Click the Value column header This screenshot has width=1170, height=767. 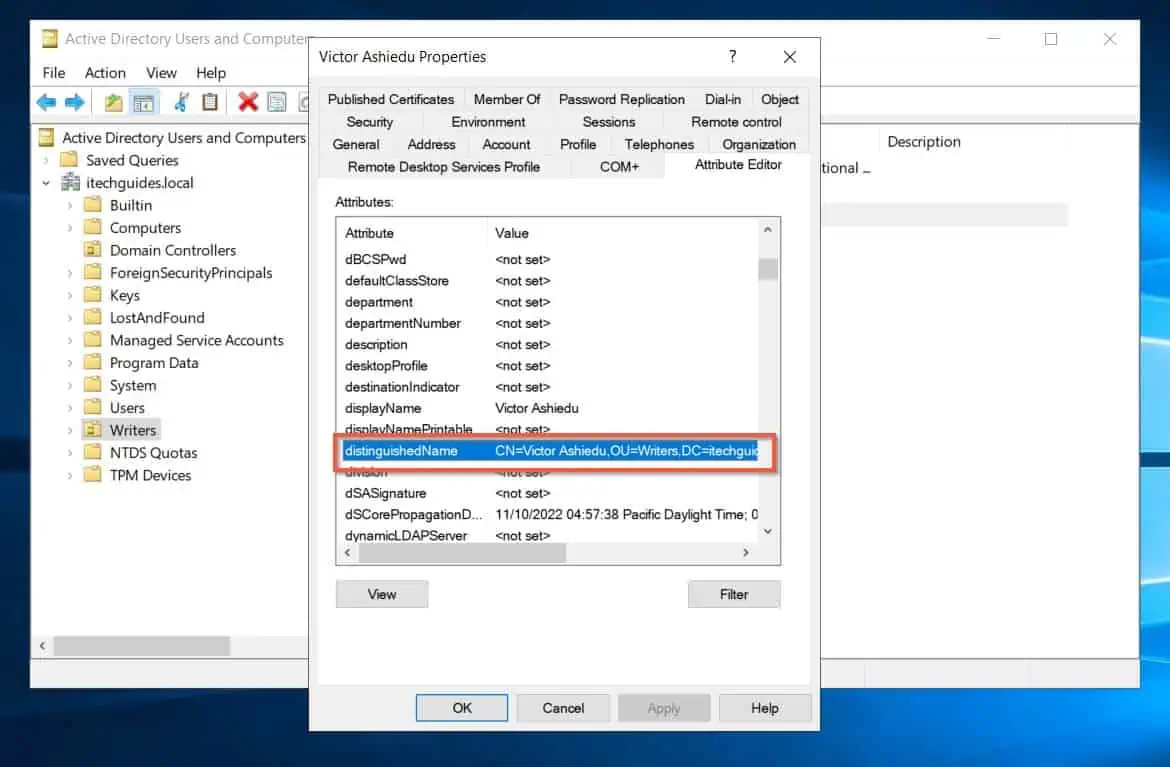pyautogui.click(x=622, y=233)
